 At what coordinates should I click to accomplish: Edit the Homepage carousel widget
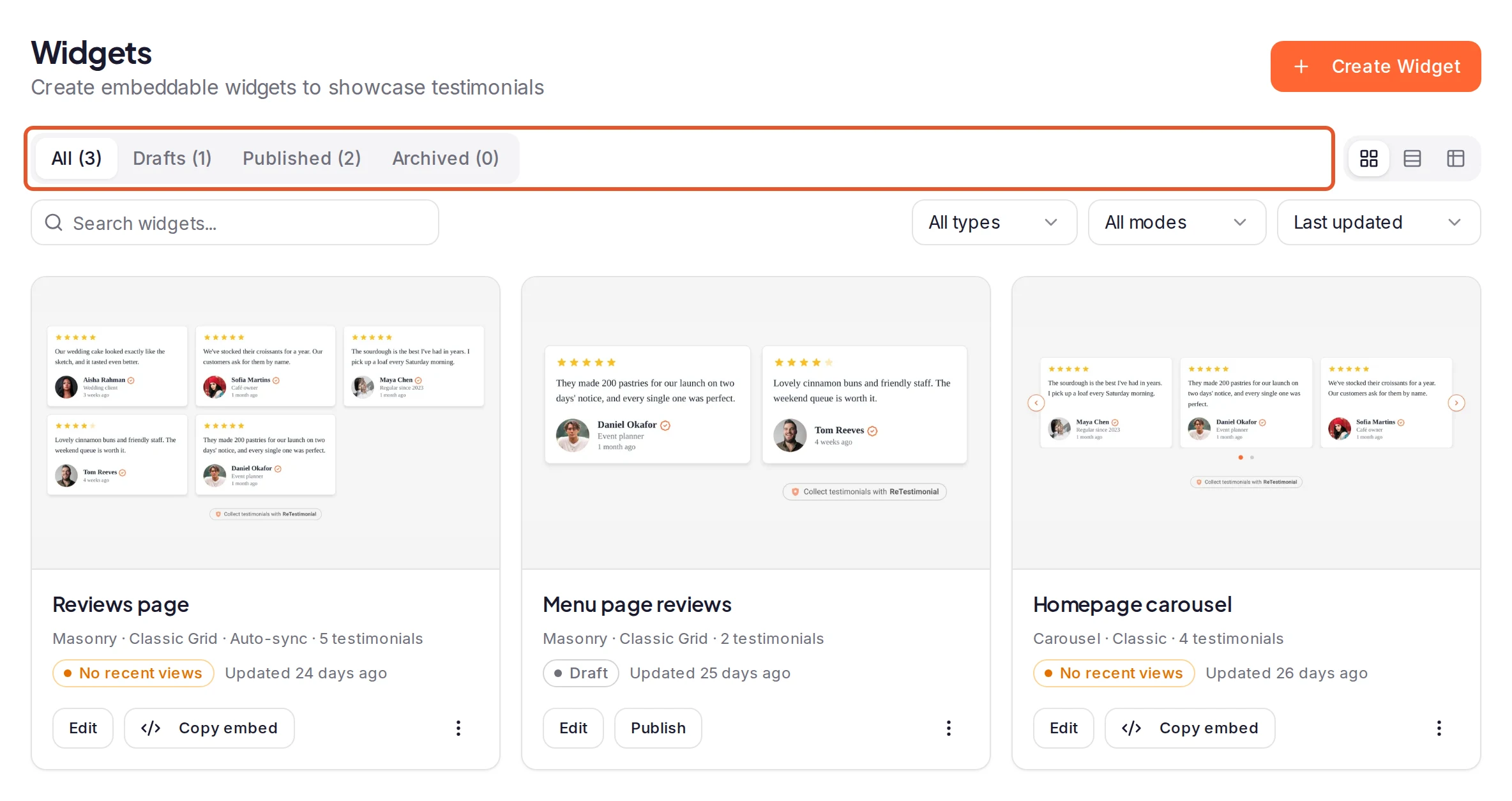tap(1064, 728)
